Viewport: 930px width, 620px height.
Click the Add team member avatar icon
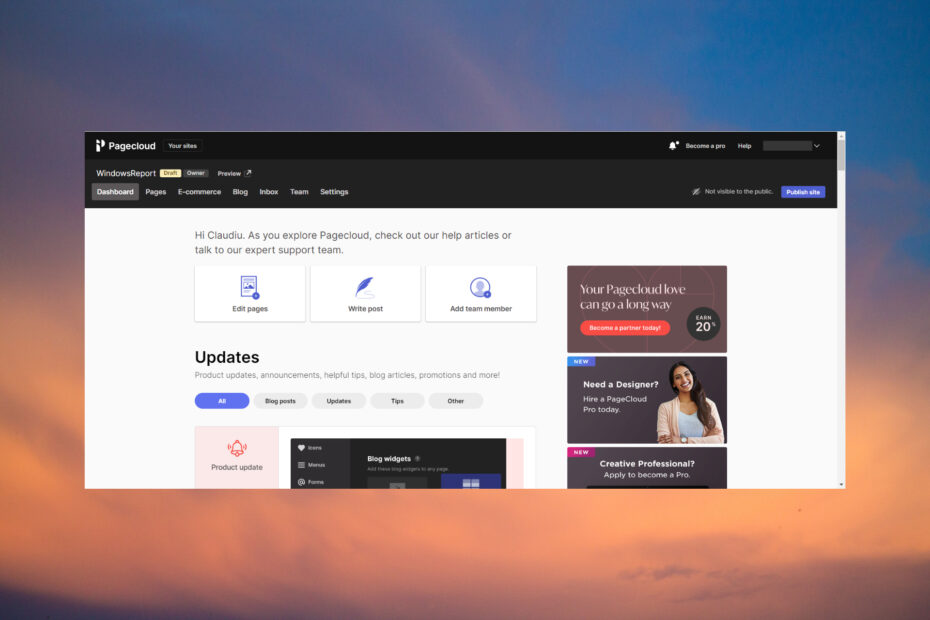click(x=480, y=288)
